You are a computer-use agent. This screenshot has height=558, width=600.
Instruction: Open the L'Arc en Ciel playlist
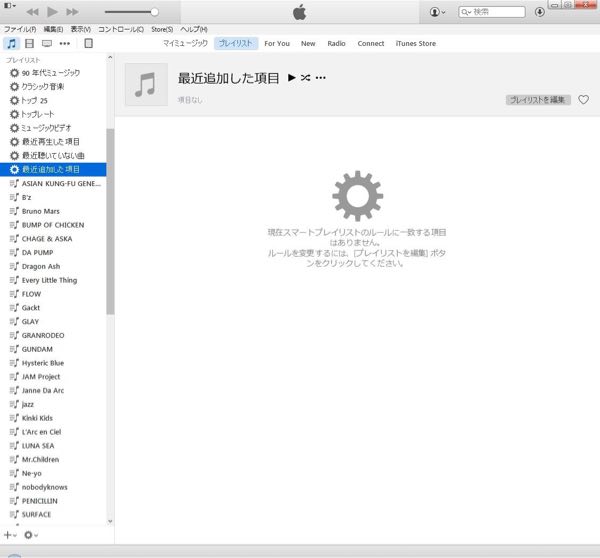coord(53,432)
